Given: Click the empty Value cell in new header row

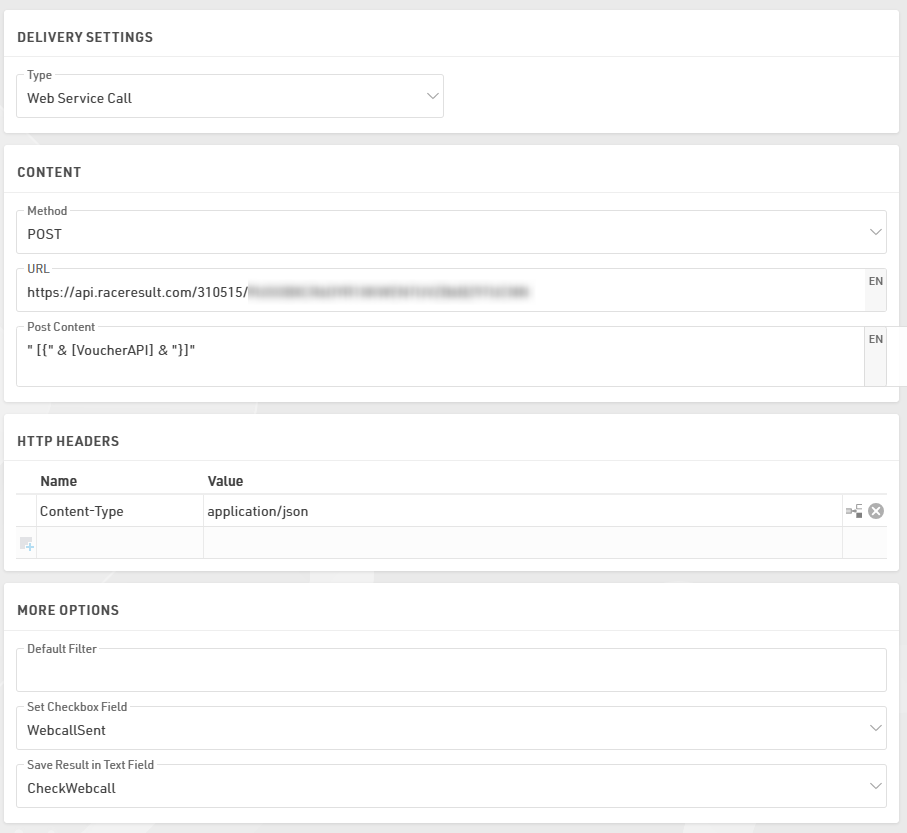Looking at the screenshot, I should click(x=520, y=543).
